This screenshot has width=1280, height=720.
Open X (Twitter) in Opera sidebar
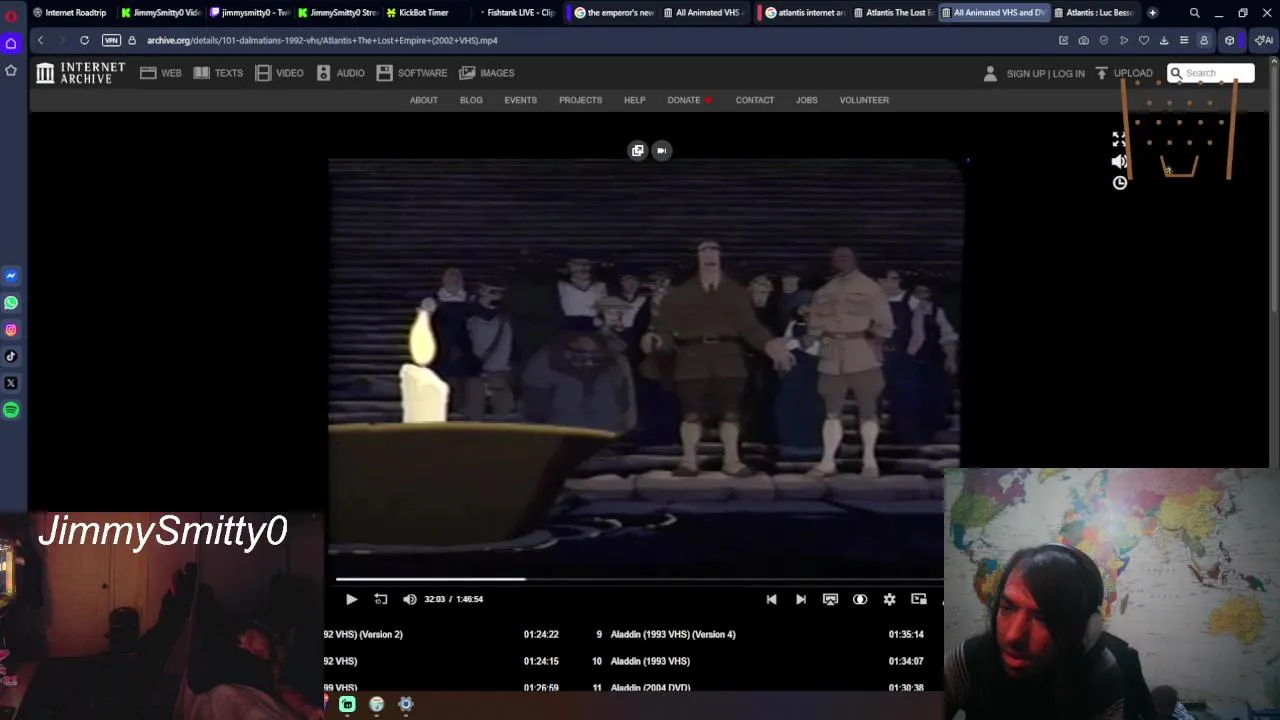click(11, 383)
